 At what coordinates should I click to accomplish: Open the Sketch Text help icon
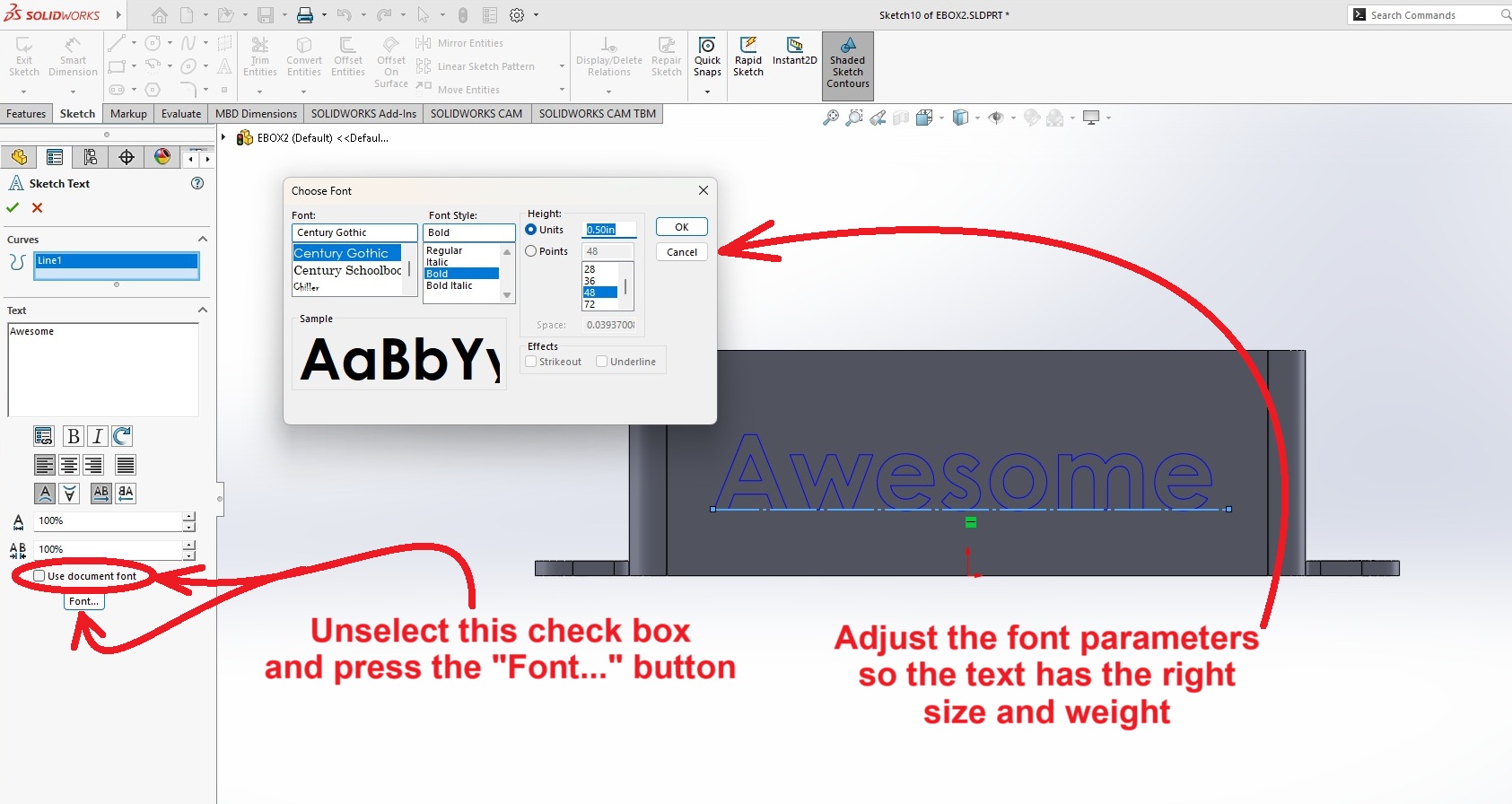pos(197,183)
